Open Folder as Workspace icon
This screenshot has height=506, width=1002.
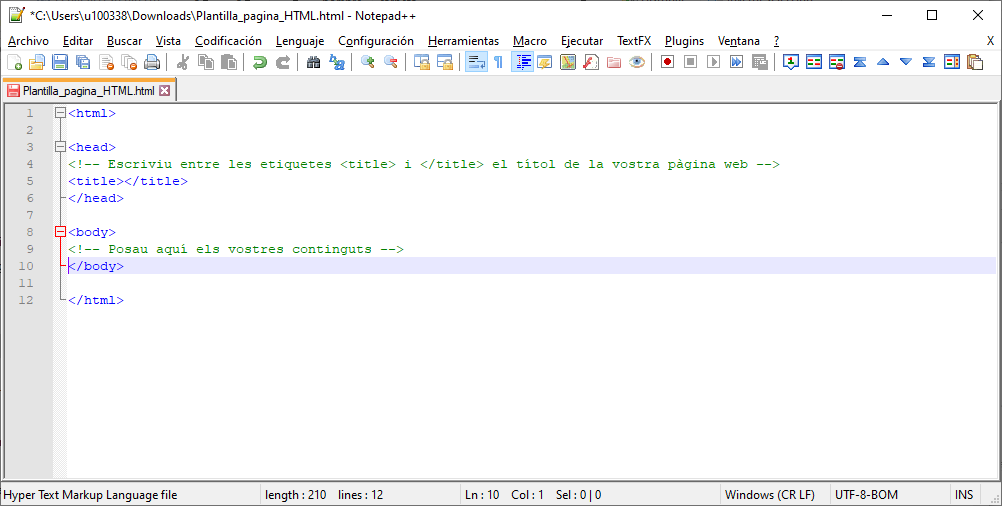(x=613, y=62)
